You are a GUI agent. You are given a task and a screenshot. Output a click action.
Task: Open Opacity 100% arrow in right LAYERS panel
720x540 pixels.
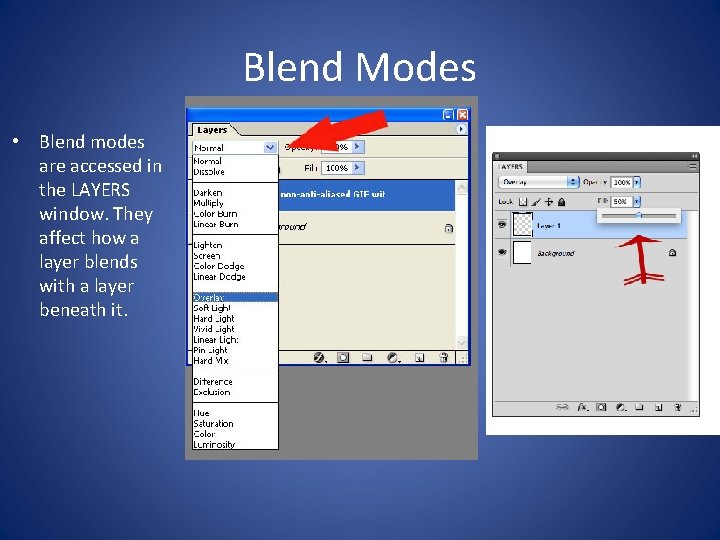(636, 182)
